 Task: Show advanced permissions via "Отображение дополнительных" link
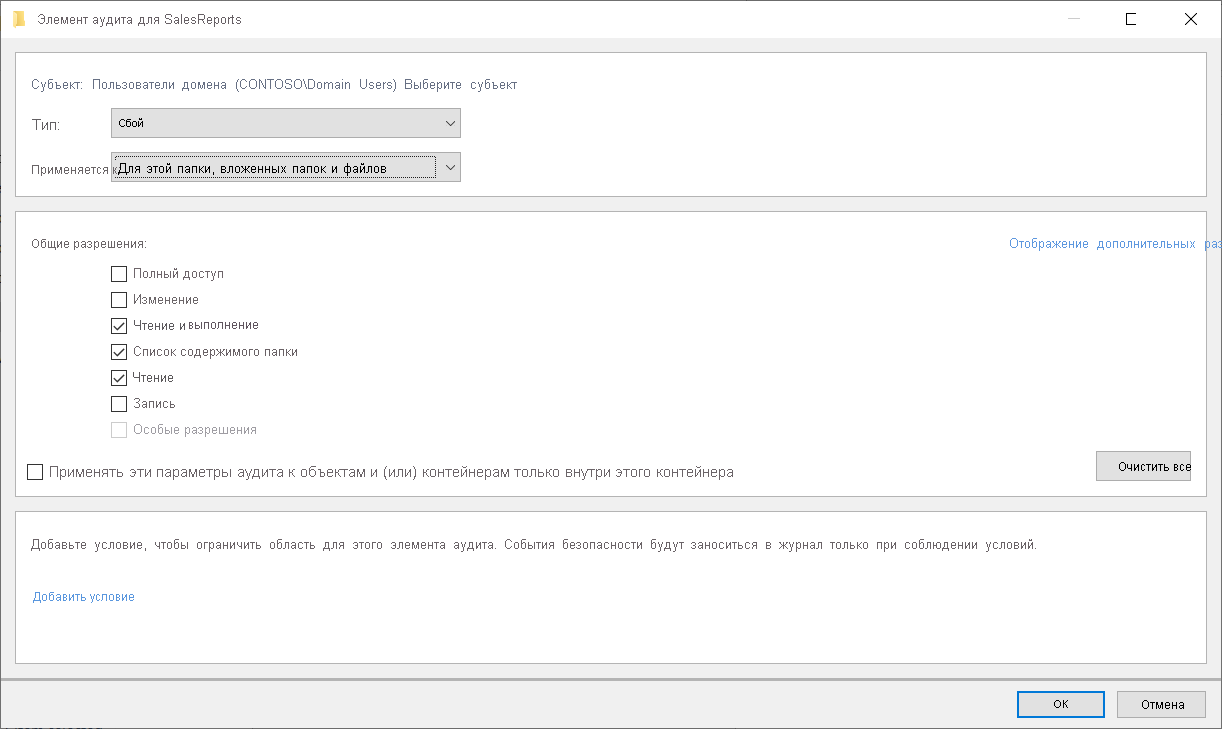click(x=1098, y=243)
